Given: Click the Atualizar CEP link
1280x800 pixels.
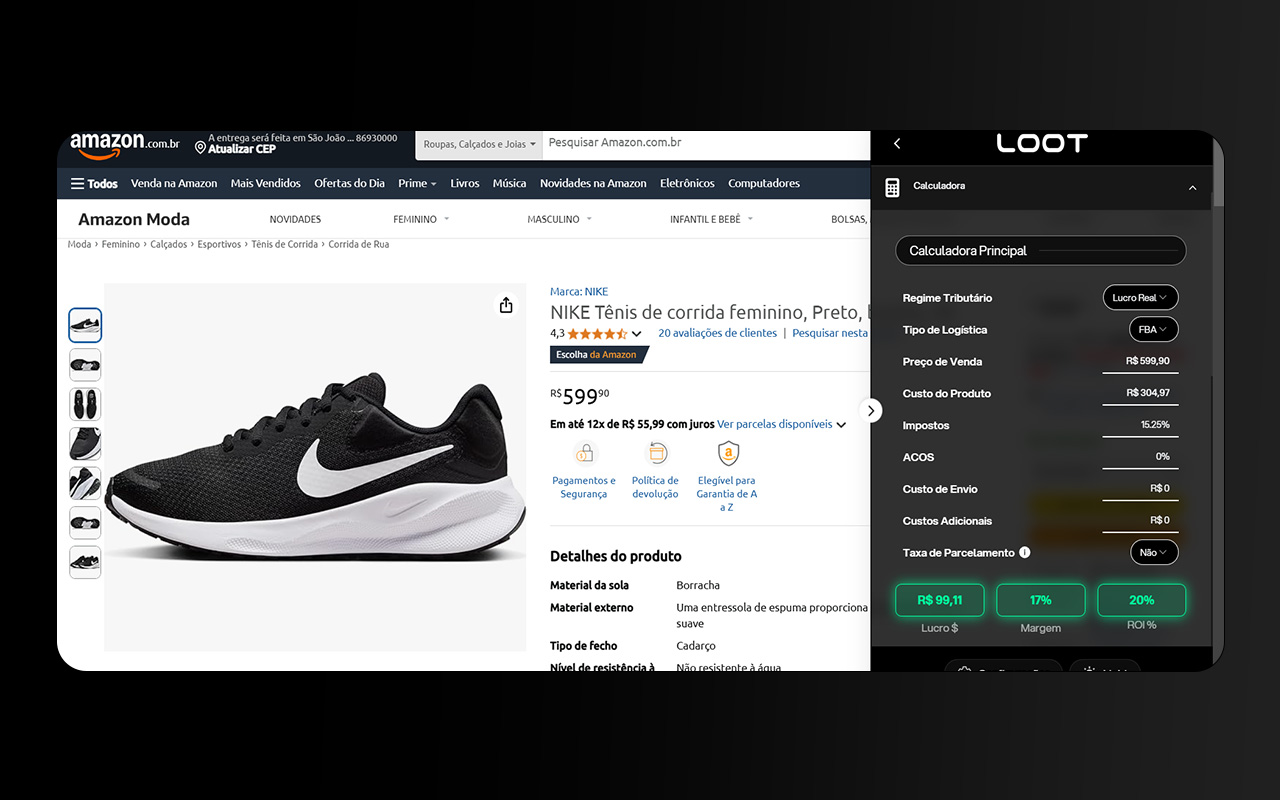Looking at the screenshot, I should 242,149.
